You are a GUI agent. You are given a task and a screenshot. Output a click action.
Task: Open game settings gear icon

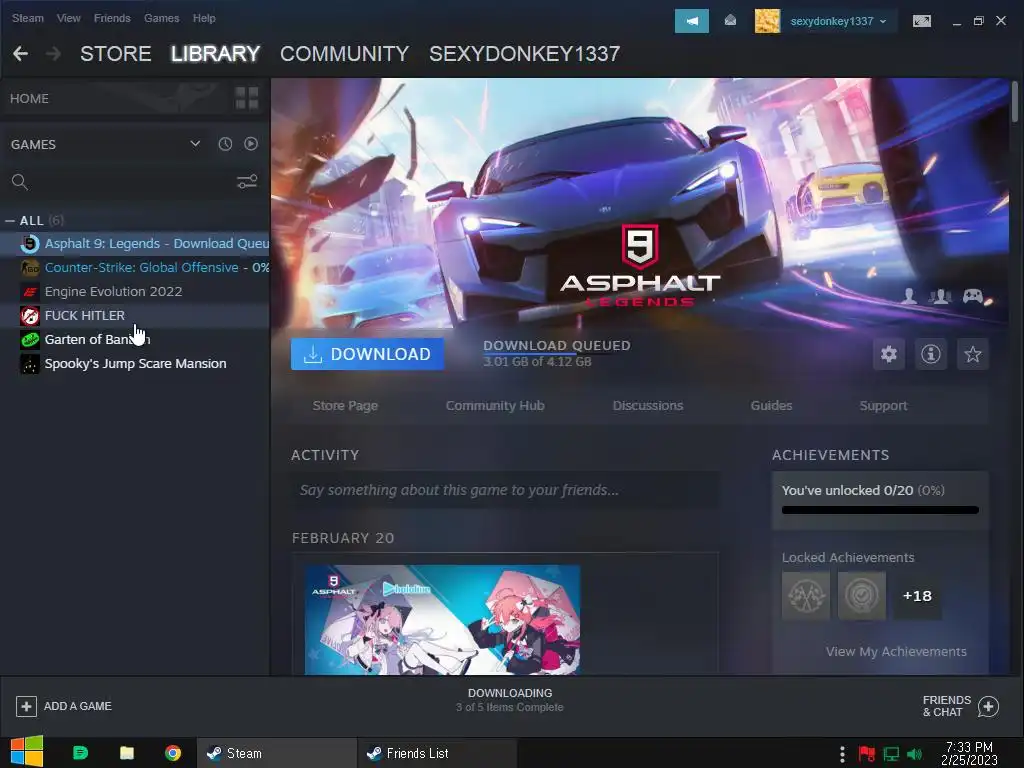tap(889, 354)
